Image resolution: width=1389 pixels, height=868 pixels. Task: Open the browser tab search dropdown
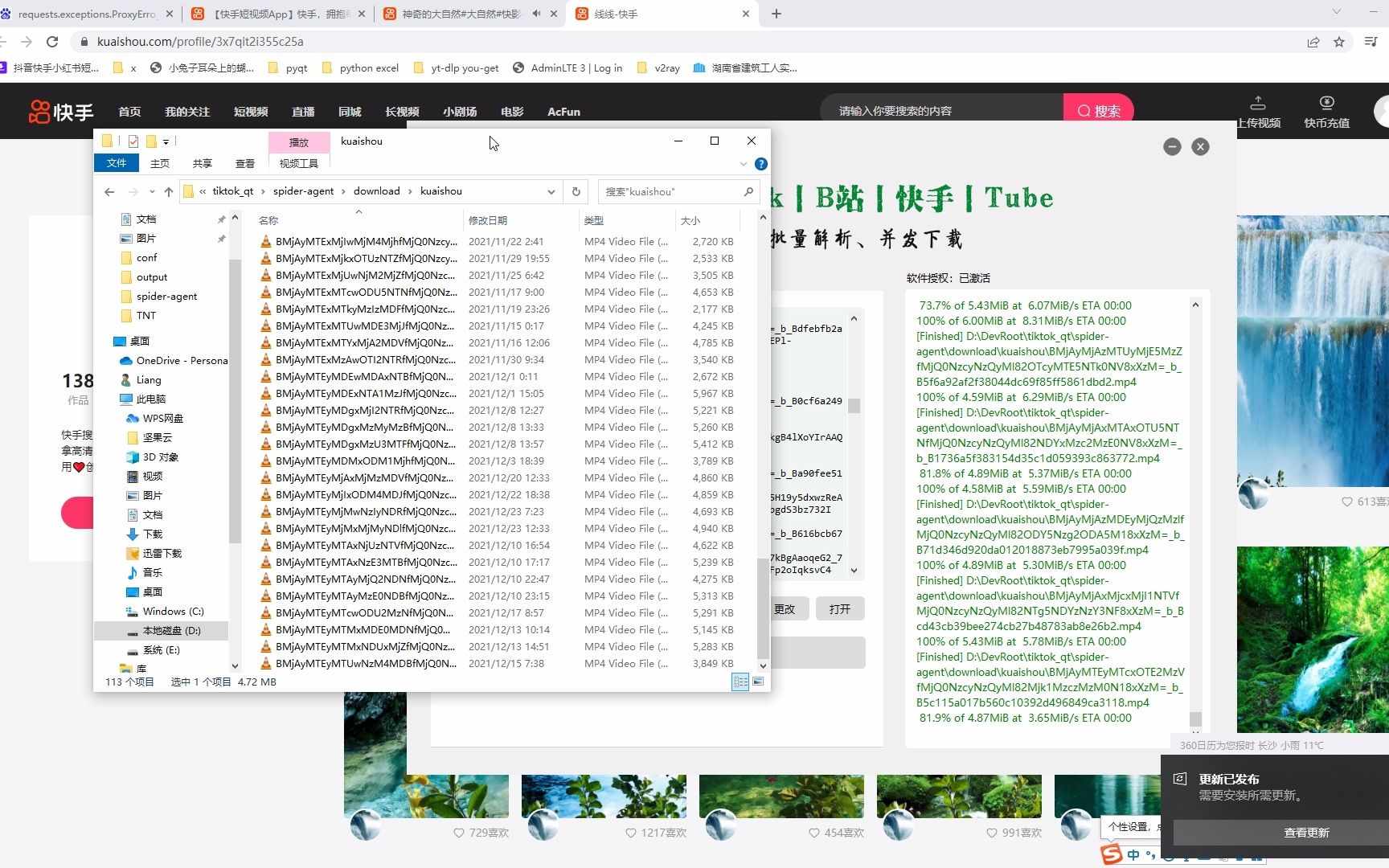tap(1337, 11)
